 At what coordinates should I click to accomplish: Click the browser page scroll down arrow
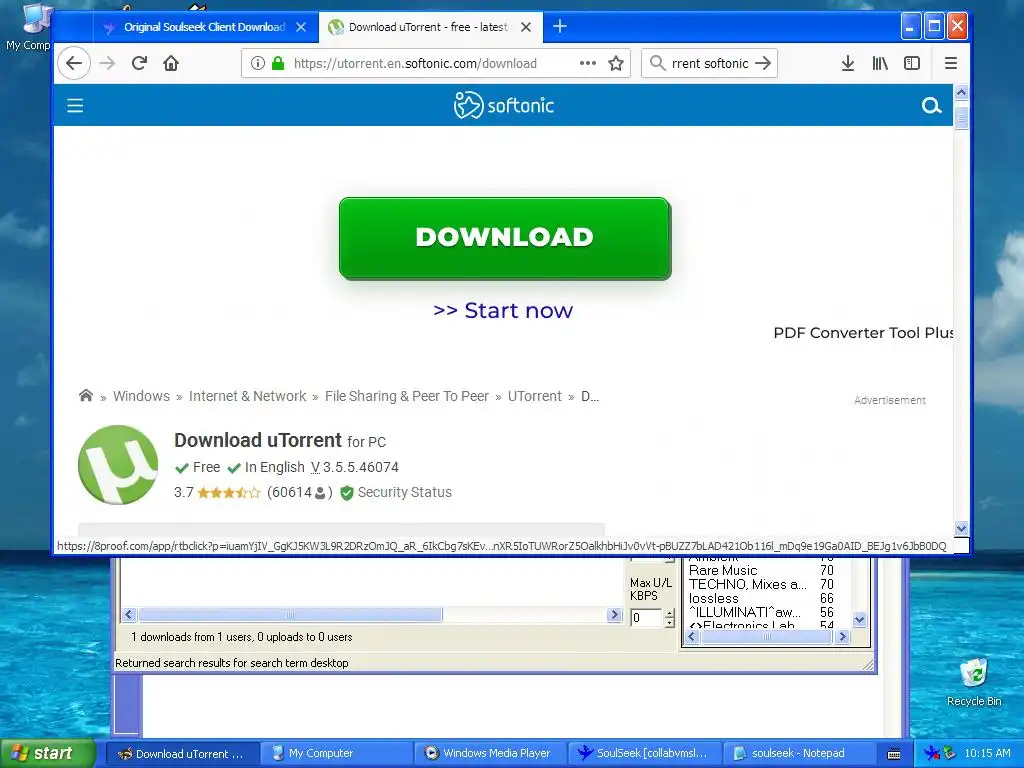click(x=961, y=528)
